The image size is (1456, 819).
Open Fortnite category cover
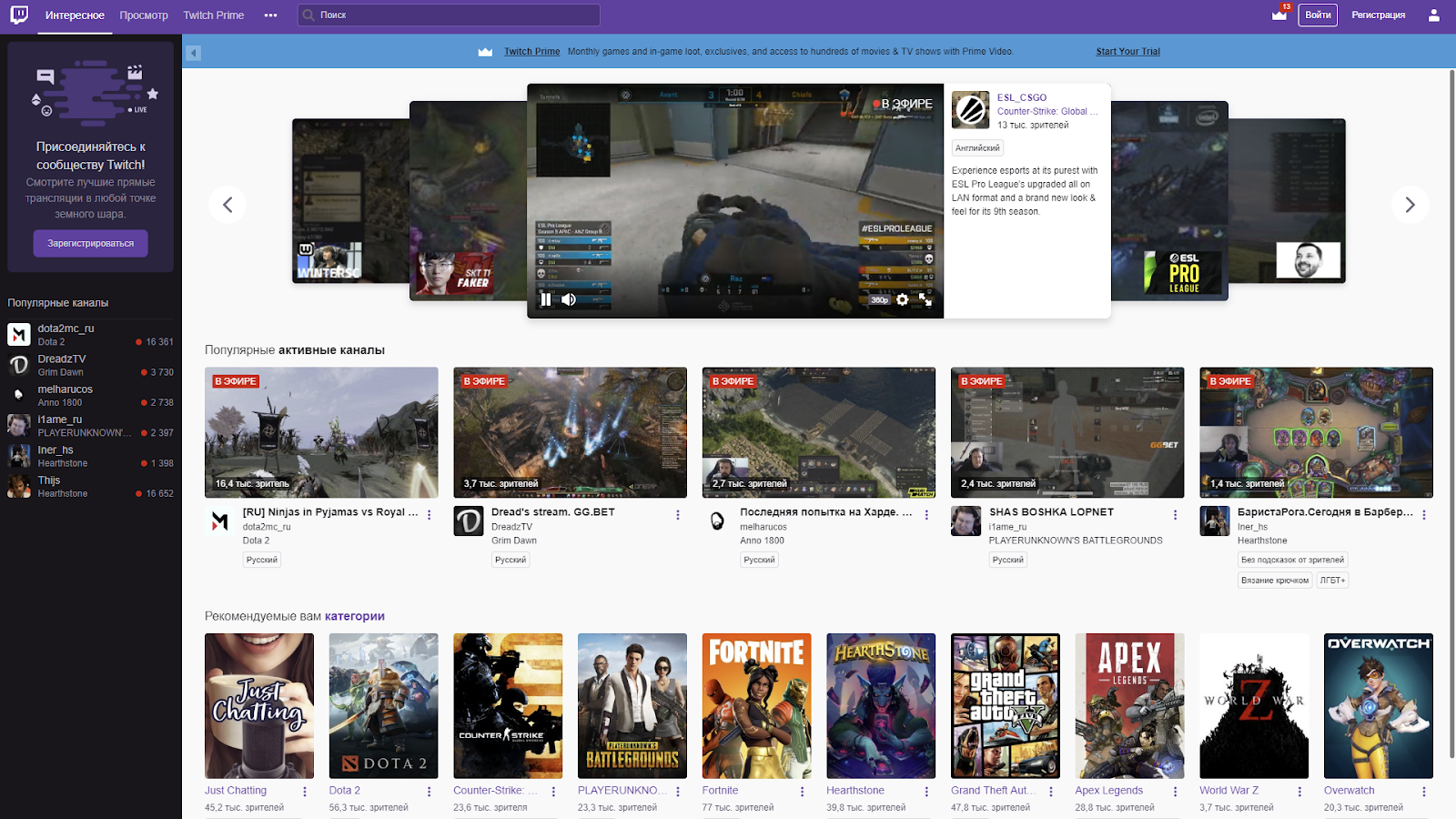click(757, 706)
